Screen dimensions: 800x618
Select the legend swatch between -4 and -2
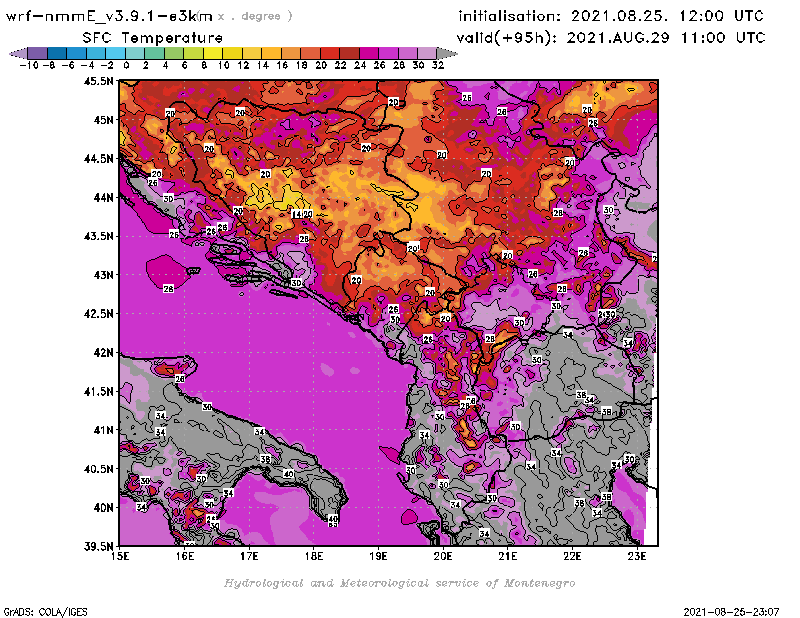[96, 53]
